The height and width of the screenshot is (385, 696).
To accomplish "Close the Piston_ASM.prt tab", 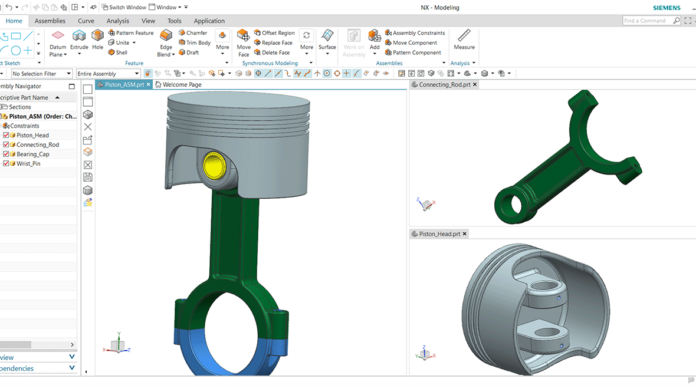I will (x=148, y=84).
